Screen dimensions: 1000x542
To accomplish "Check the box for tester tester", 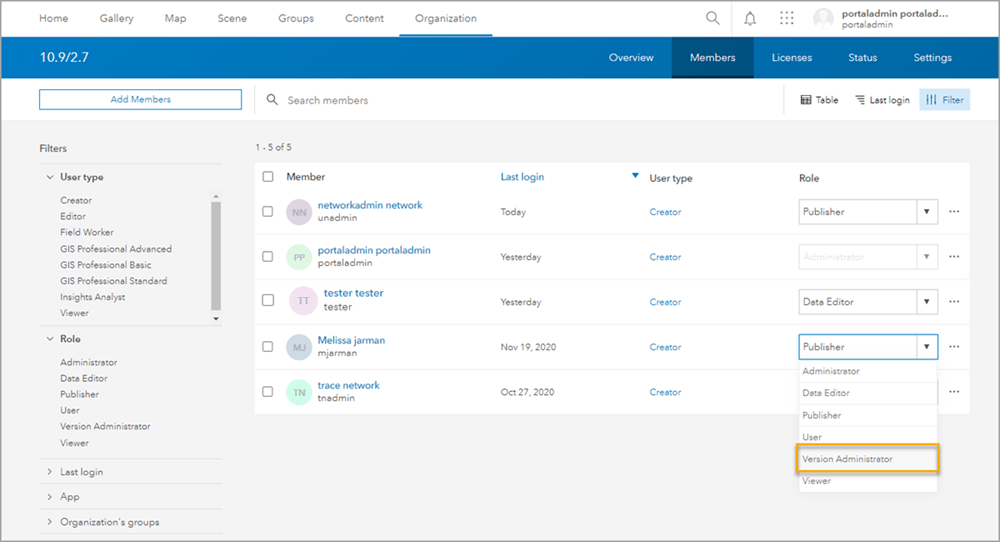I will click(x=267, y=300).
